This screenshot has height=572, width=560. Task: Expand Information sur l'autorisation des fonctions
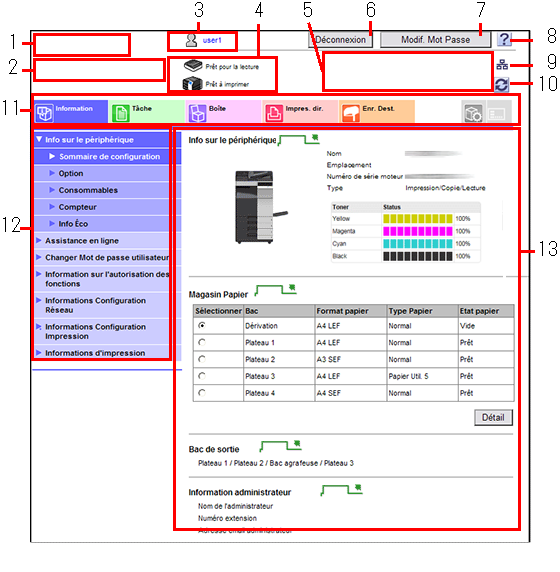tap(108, 279)
